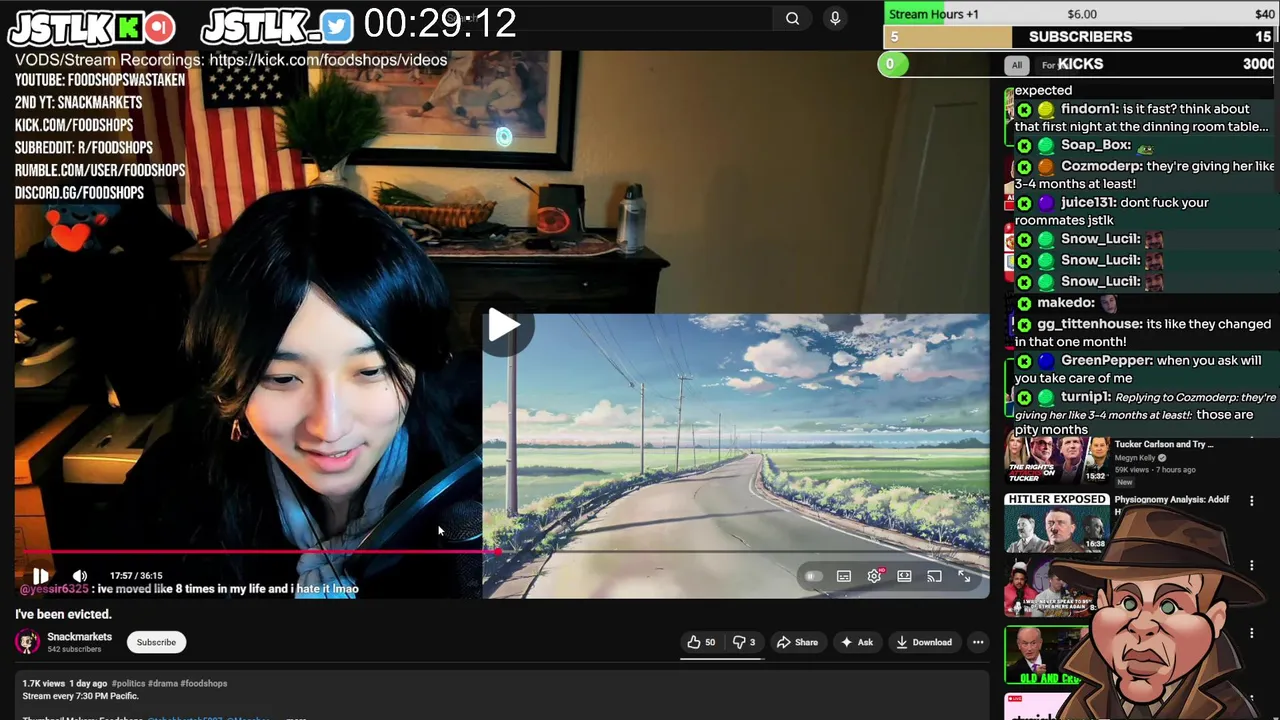The width and height of the screenshot is (1280, 720).
Task: Open the Share dialog
Action: click(x=797, y=642)
